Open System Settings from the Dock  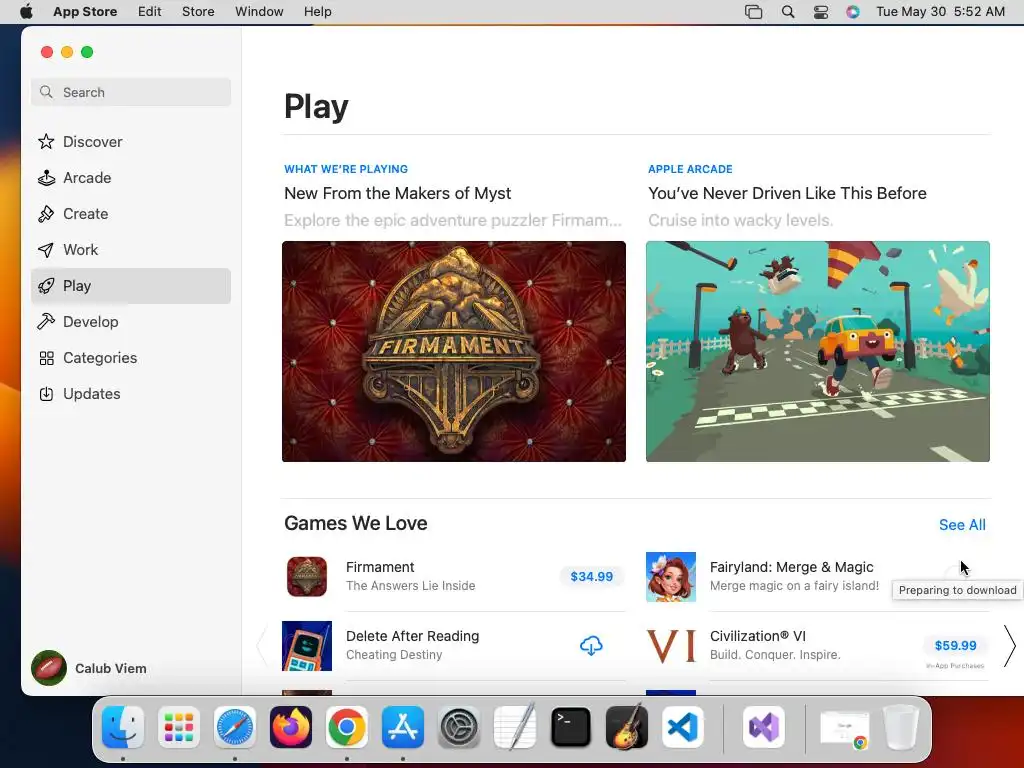458,727
